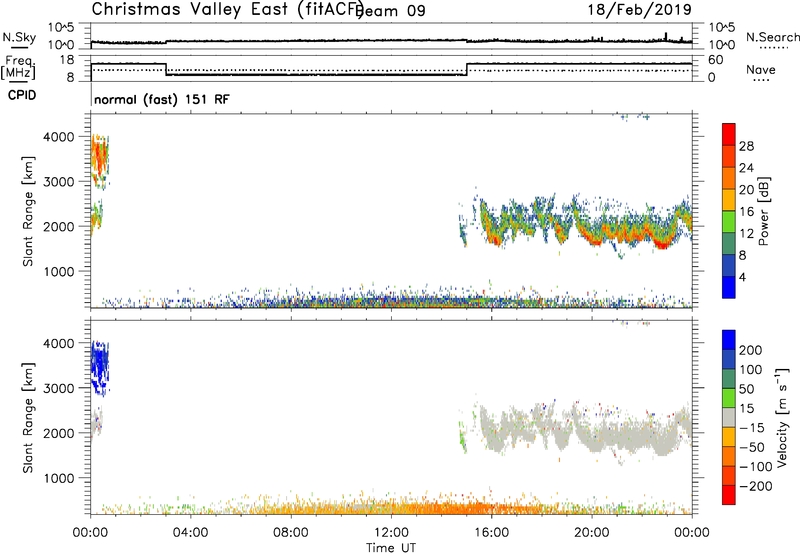
Task: Click the gray -15 to 15 Velocity colorbar segment
Action: point(729,417)
